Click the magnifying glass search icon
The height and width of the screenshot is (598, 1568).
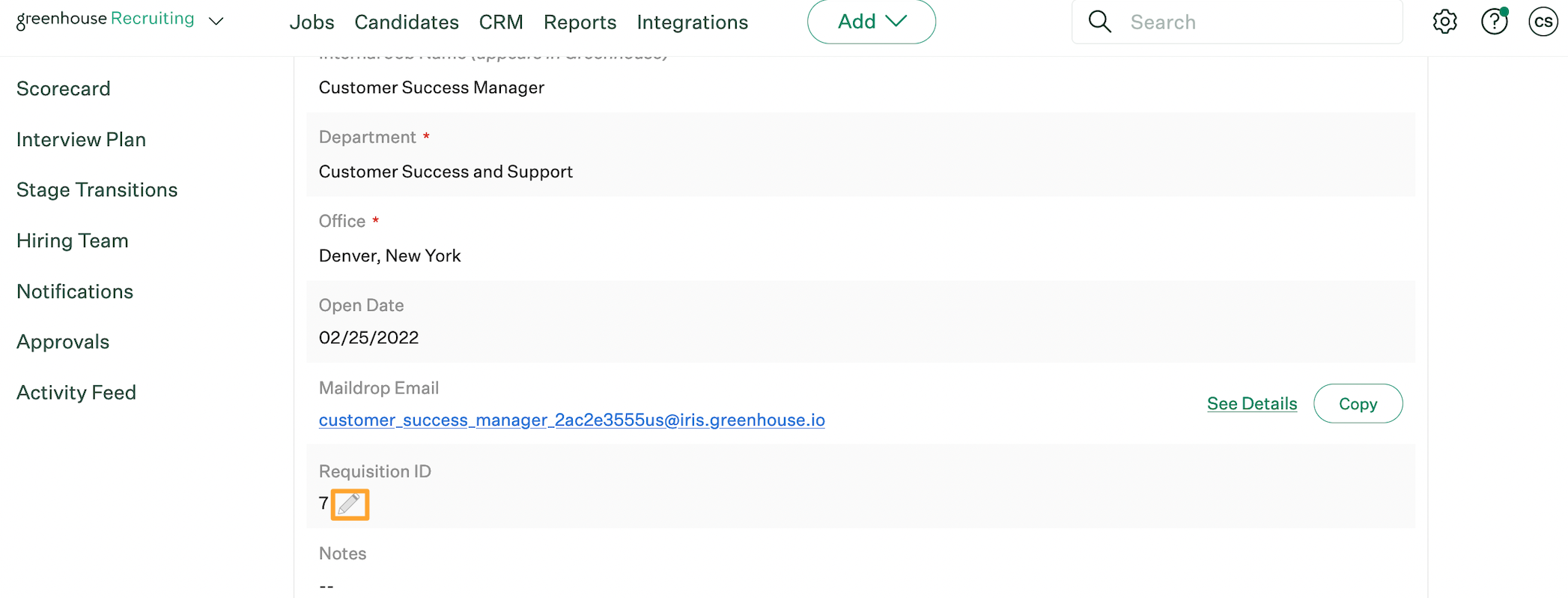(x=1099, y=22)
